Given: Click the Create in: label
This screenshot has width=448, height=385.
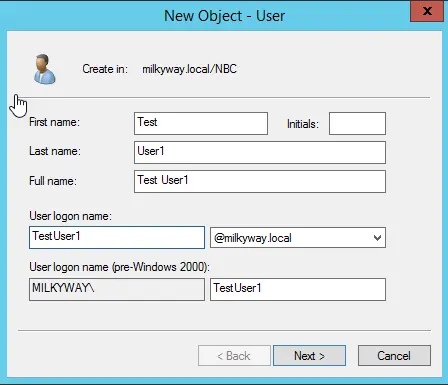Looking at the screenshot, I should click(x=105, y=69).
